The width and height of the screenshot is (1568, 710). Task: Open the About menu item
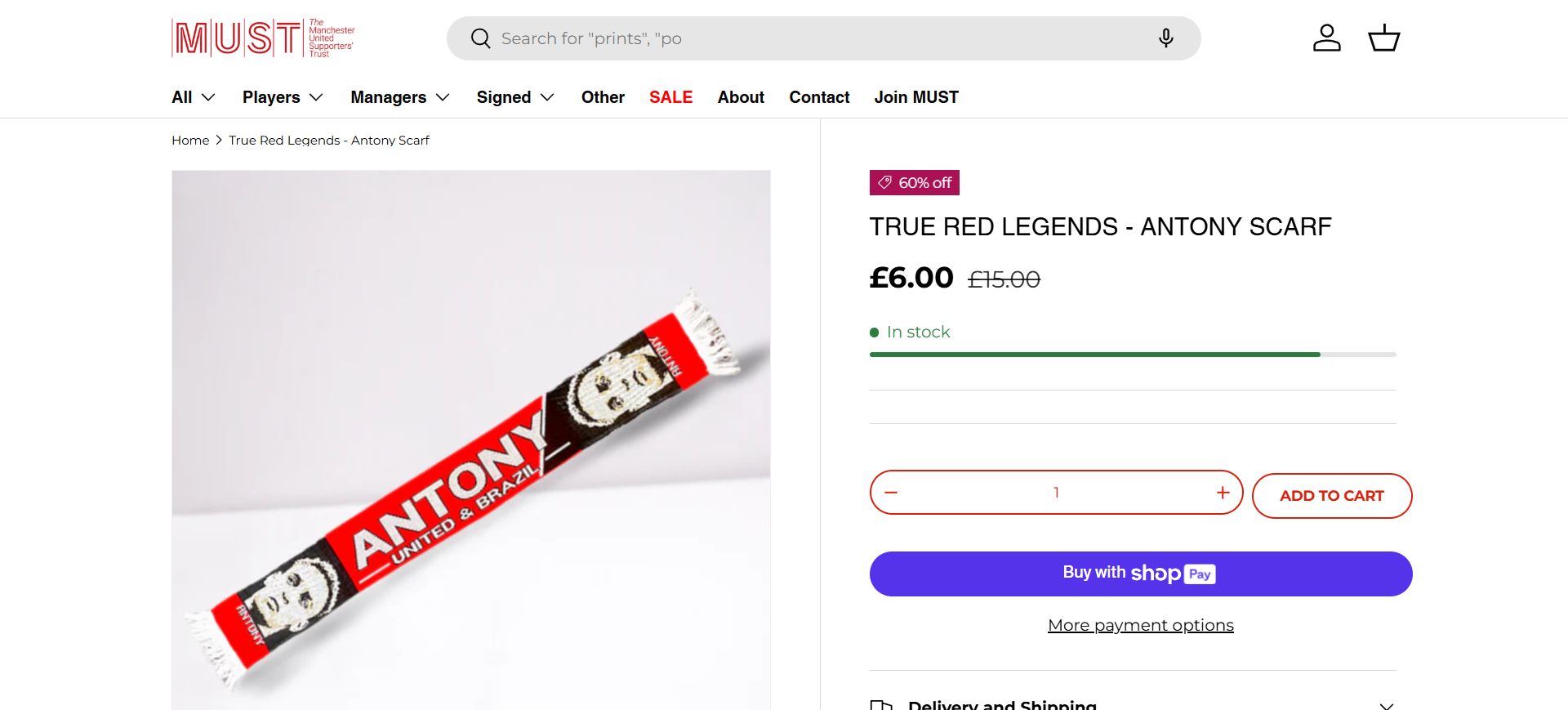pyautogui.click(x=741, y=97)
